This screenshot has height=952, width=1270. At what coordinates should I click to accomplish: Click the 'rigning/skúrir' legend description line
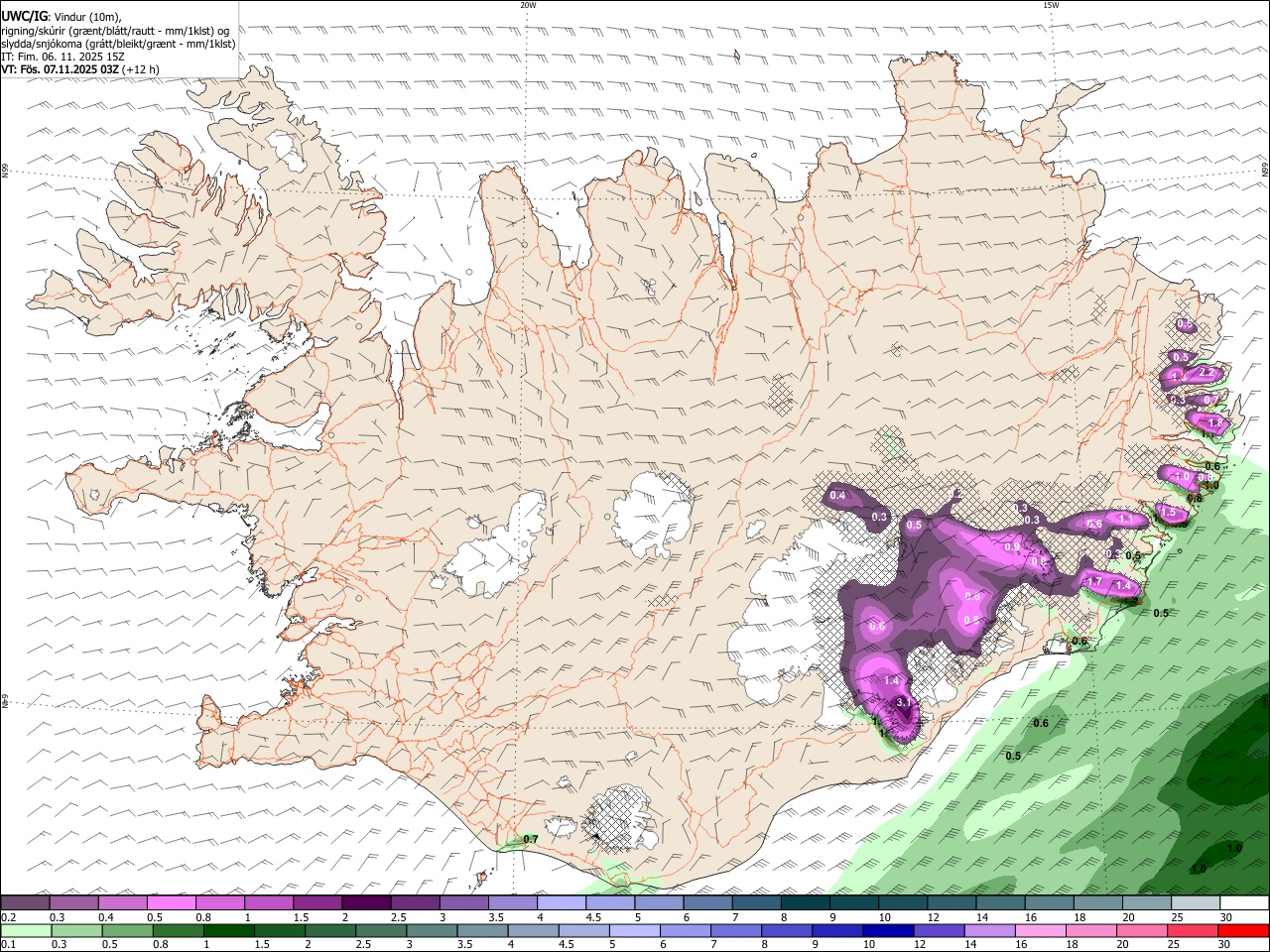point(115,30)
